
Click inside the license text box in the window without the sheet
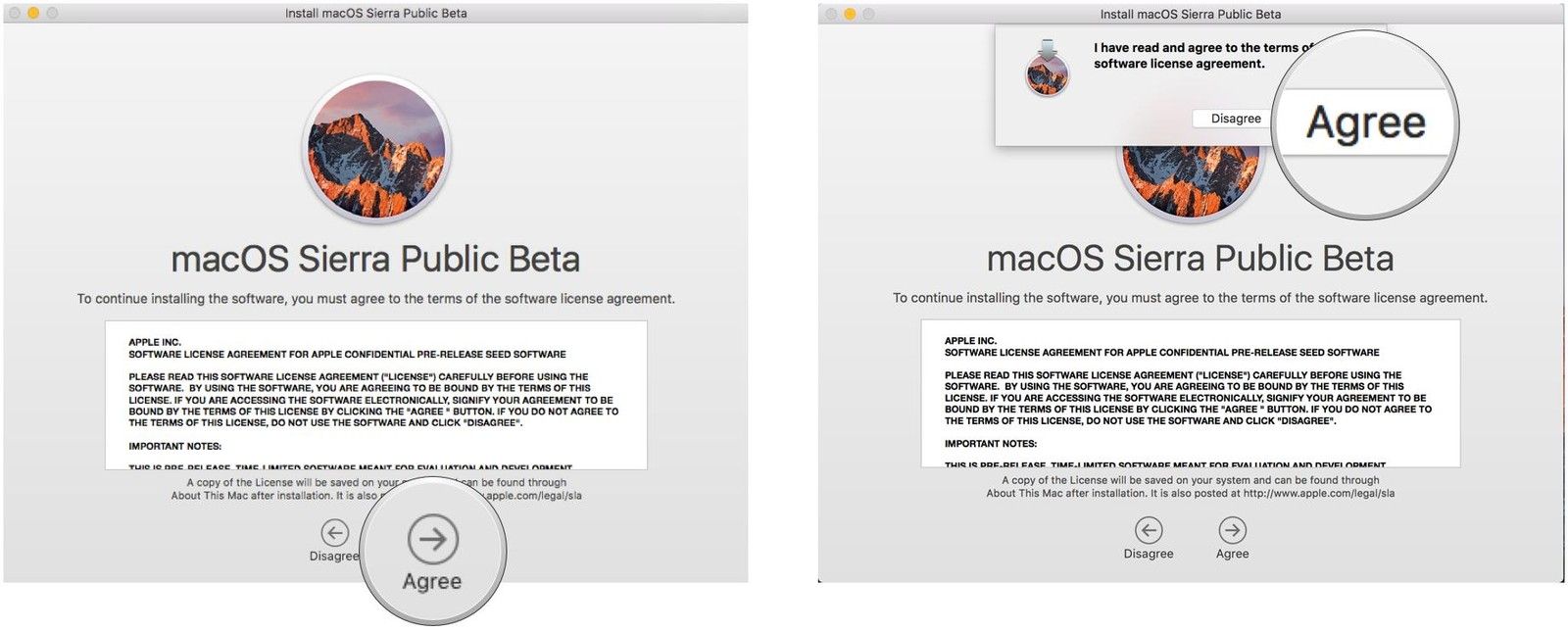click(376, 395)
